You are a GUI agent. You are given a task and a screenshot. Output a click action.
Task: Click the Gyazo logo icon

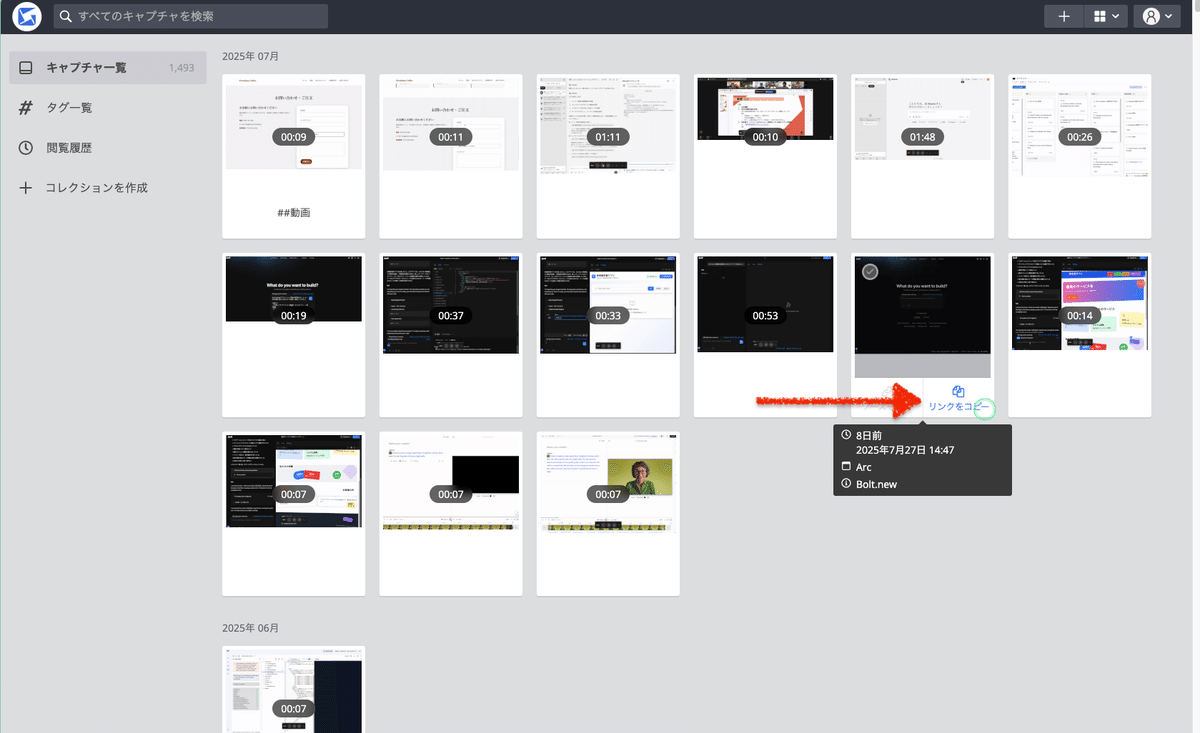pos(27,16)
